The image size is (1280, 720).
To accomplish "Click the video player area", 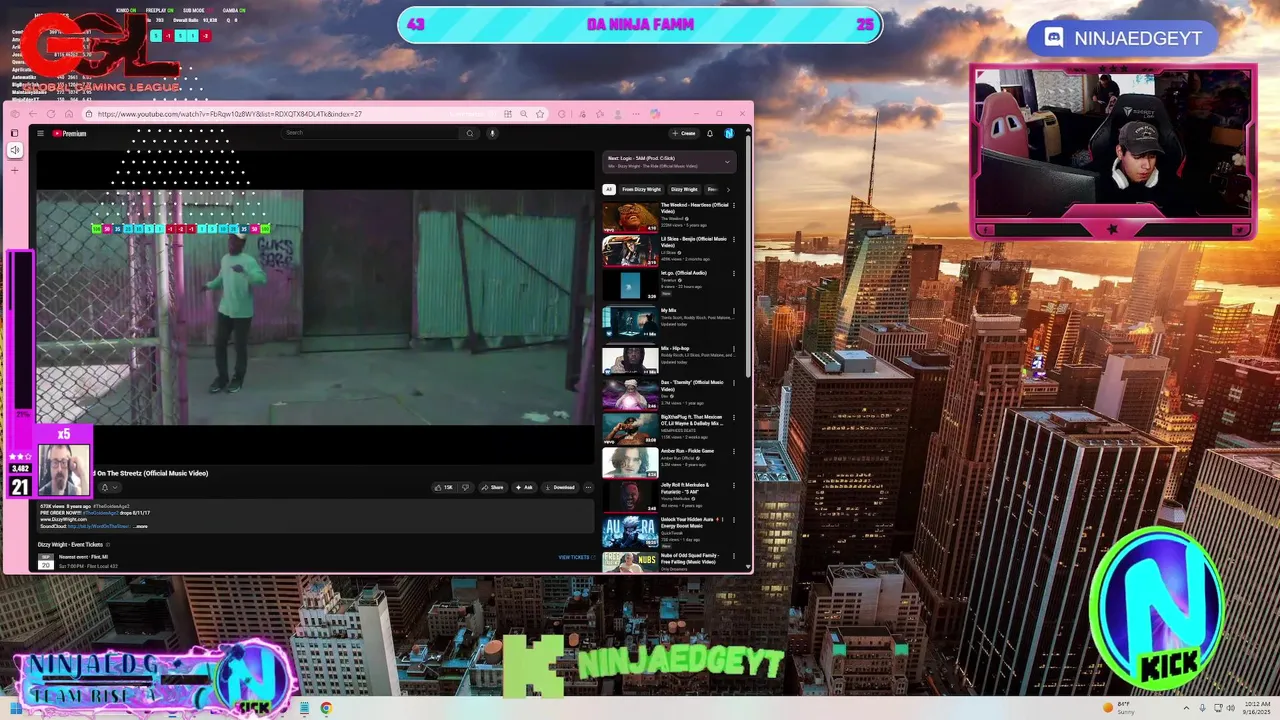I will [315, 307].
